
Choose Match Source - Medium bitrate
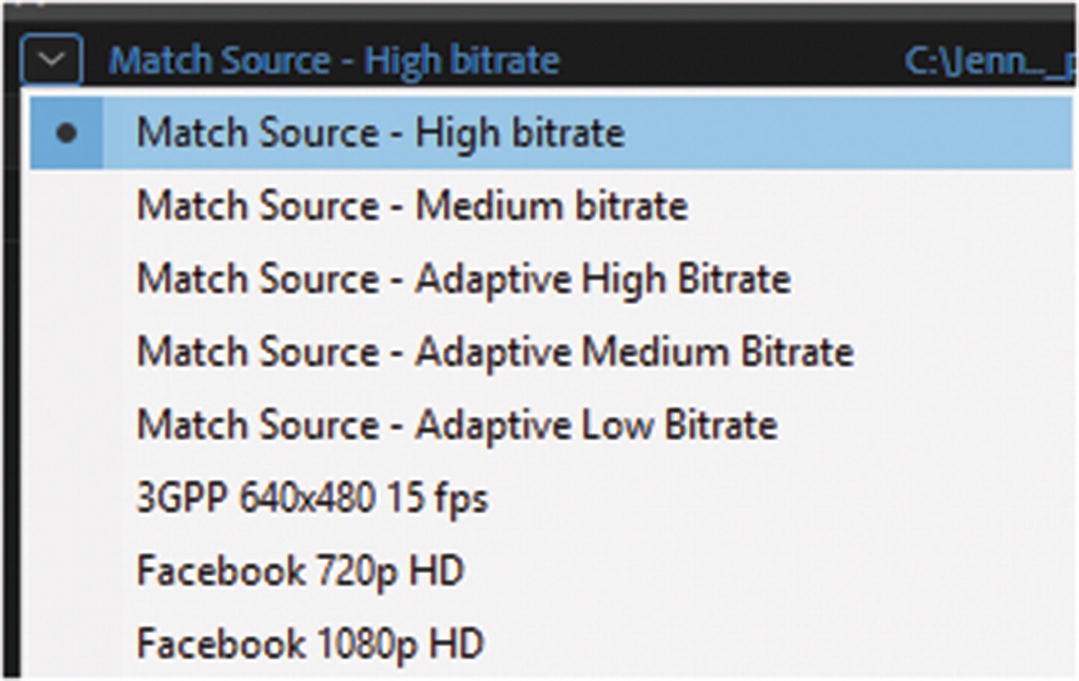(411, 206)
